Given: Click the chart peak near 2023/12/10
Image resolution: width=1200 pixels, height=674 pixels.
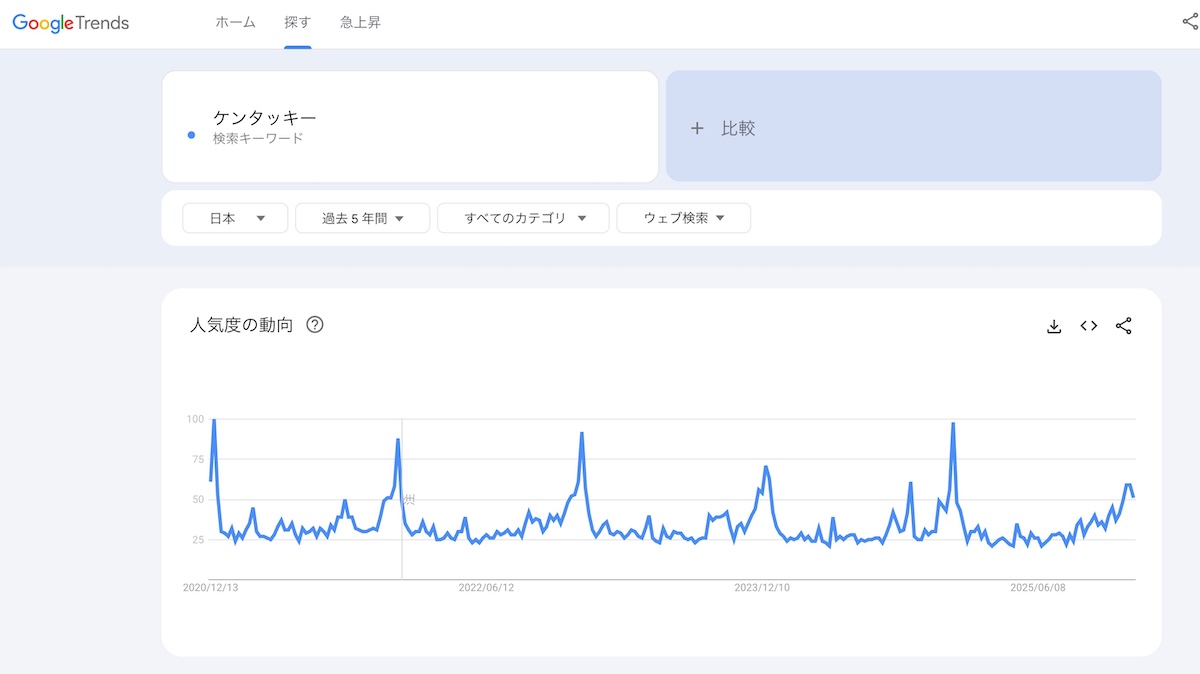Looking at the screenshot, I should 765,467.
